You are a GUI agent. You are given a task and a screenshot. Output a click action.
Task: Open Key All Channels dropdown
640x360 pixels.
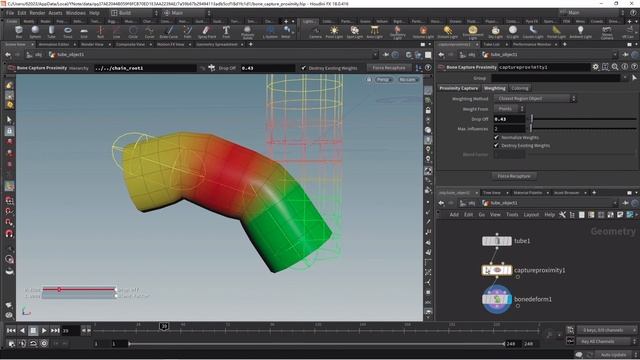607,341
